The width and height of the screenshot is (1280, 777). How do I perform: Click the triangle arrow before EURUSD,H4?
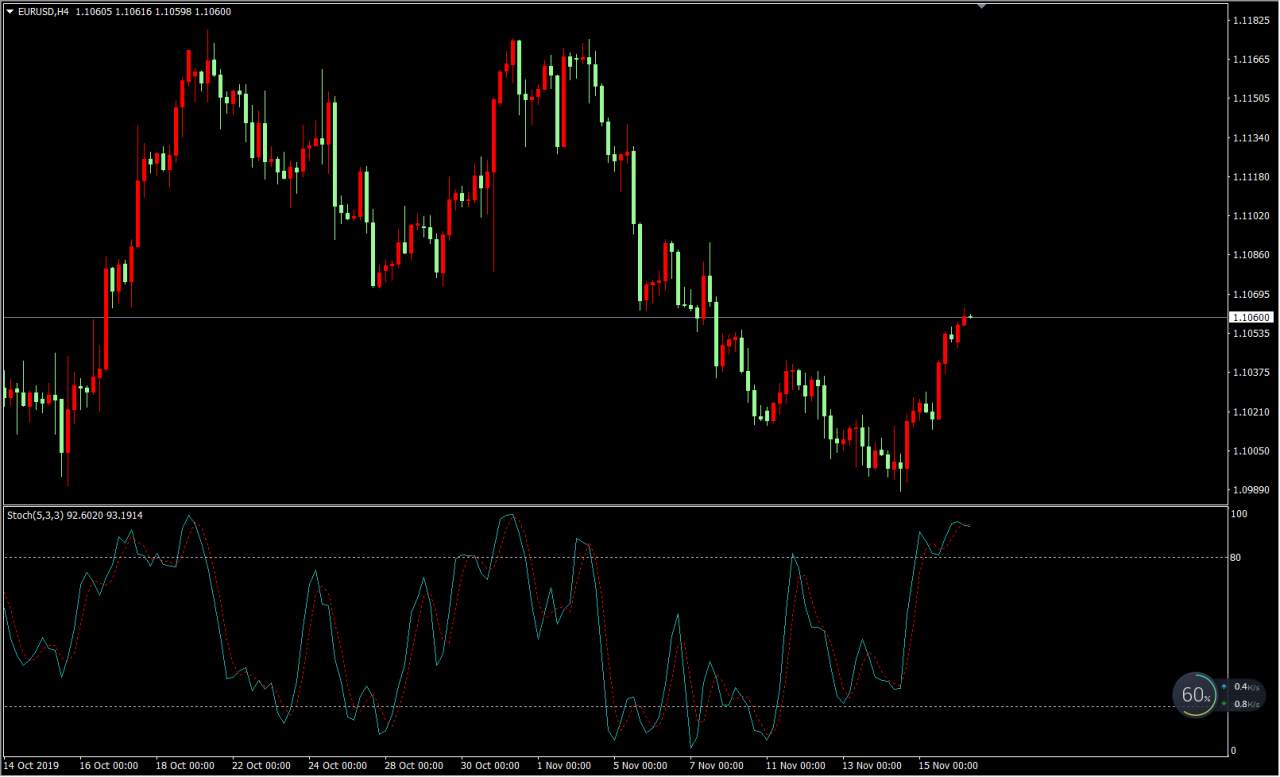pyautogui.click(x=10, y=10)
